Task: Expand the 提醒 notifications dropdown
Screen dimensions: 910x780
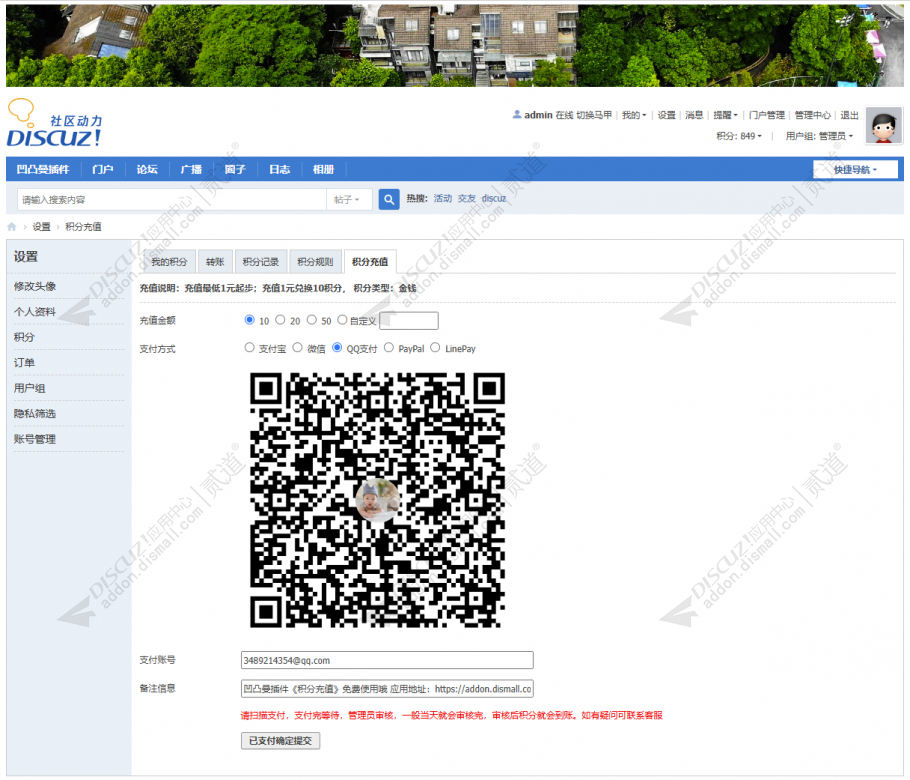Action: (725, 115)
